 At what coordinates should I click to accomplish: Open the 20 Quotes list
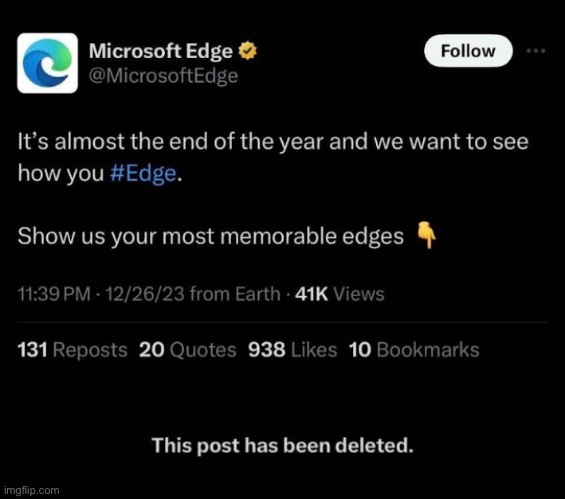pos(188,349)
